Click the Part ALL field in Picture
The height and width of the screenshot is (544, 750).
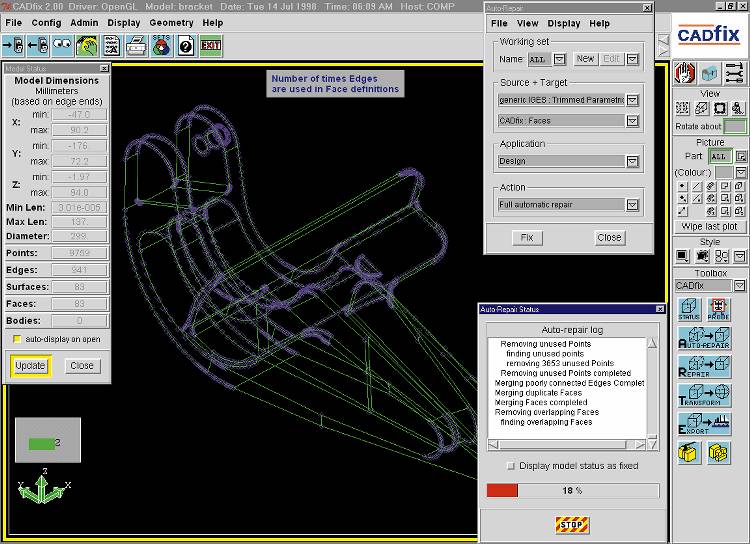[720, 156]
